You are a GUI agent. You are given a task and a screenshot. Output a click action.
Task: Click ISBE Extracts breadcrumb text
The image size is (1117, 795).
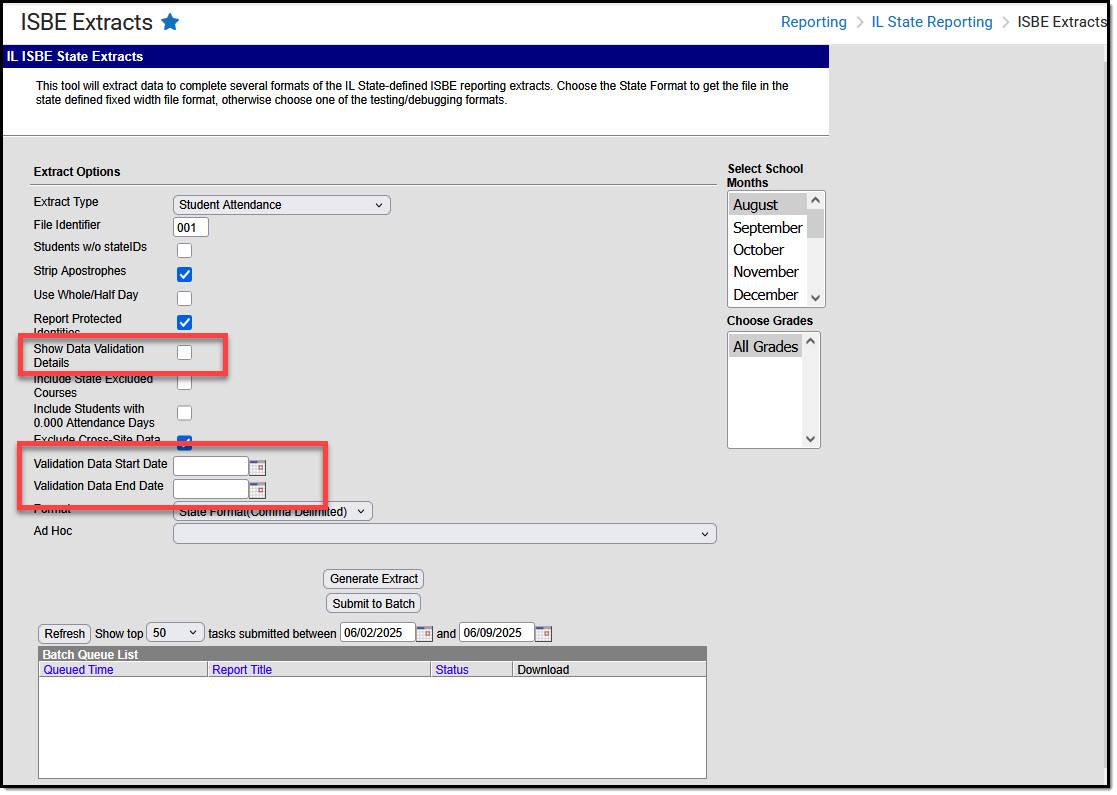click(1061, 22)
